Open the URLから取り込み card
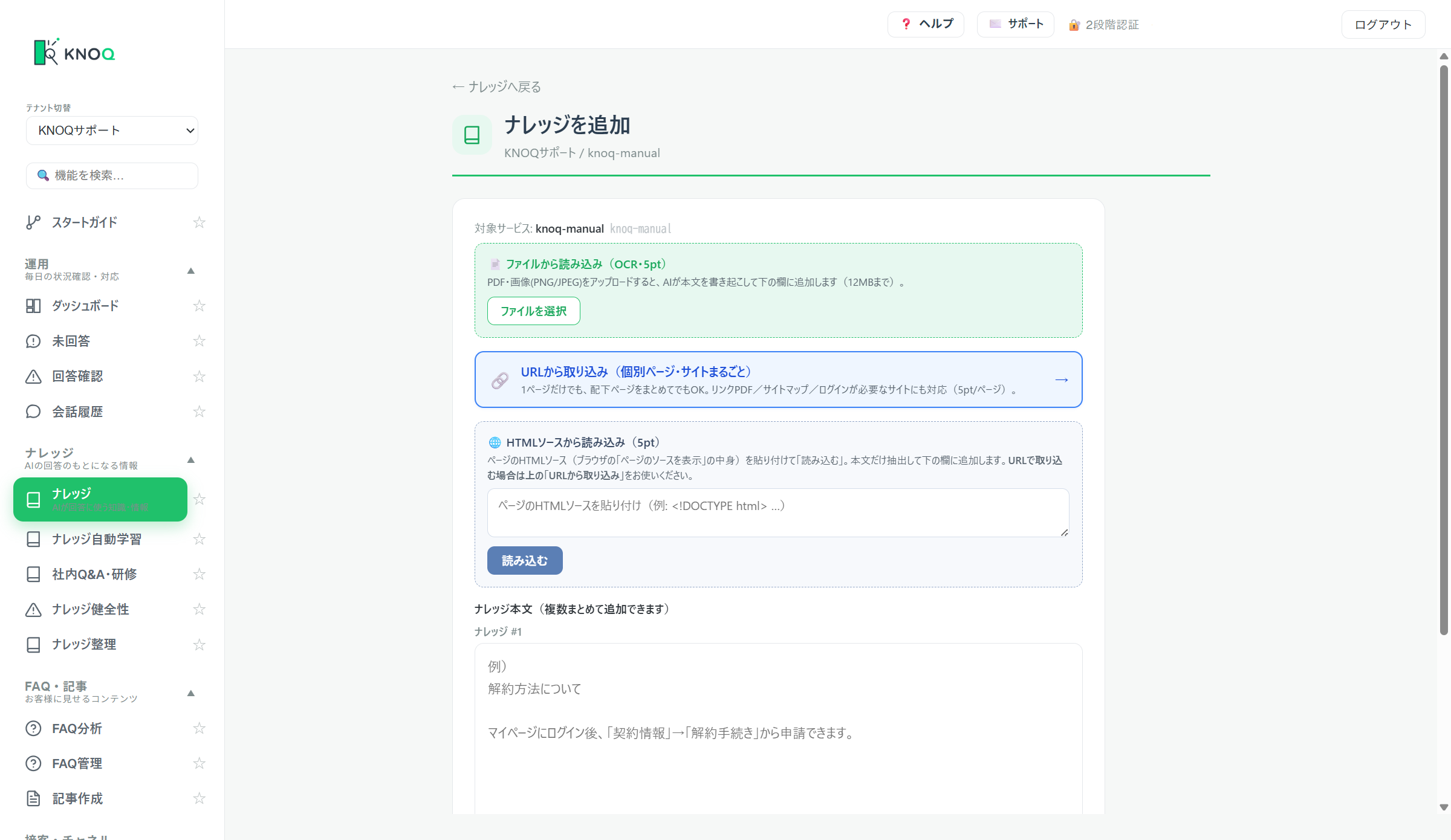Screen dimensions: 1451x840 pyautogui.click(x=779, y=380)
